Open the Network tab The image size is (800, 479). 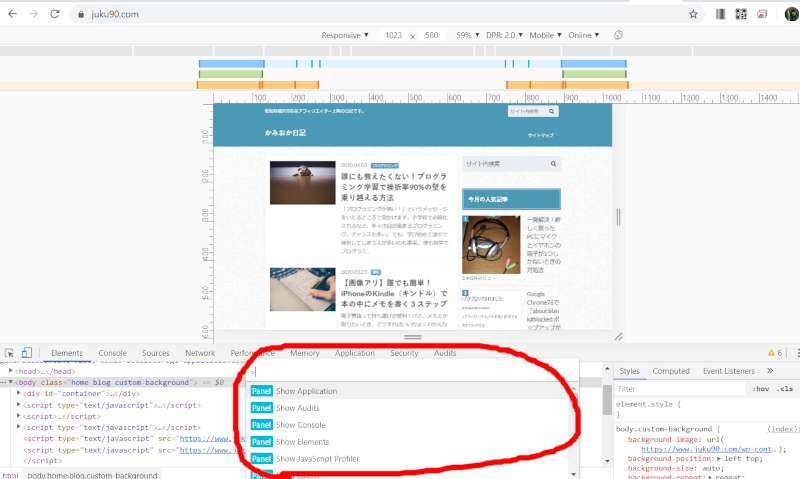(x=200, y=353)
